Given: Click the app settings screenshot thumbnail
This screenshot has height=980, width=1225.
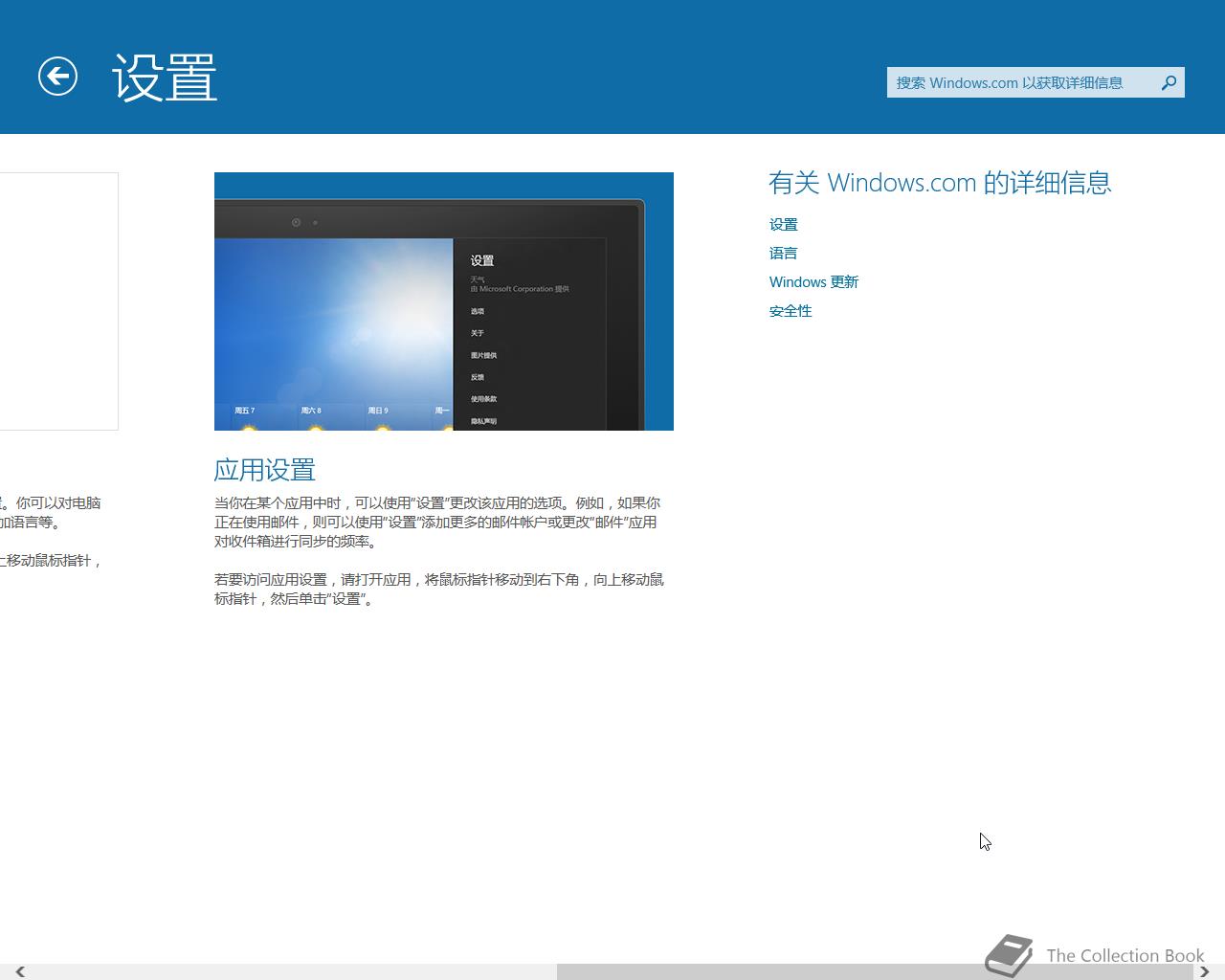Looking at the screenshot, I should tap(444, 301).
